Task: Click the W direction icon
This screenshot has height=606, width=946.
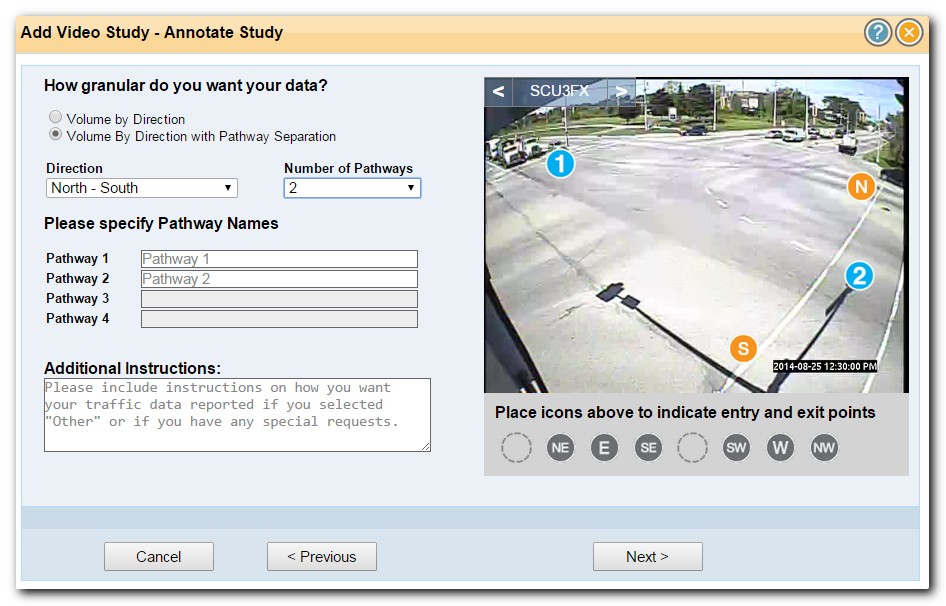Action: (x=780, y=448)
